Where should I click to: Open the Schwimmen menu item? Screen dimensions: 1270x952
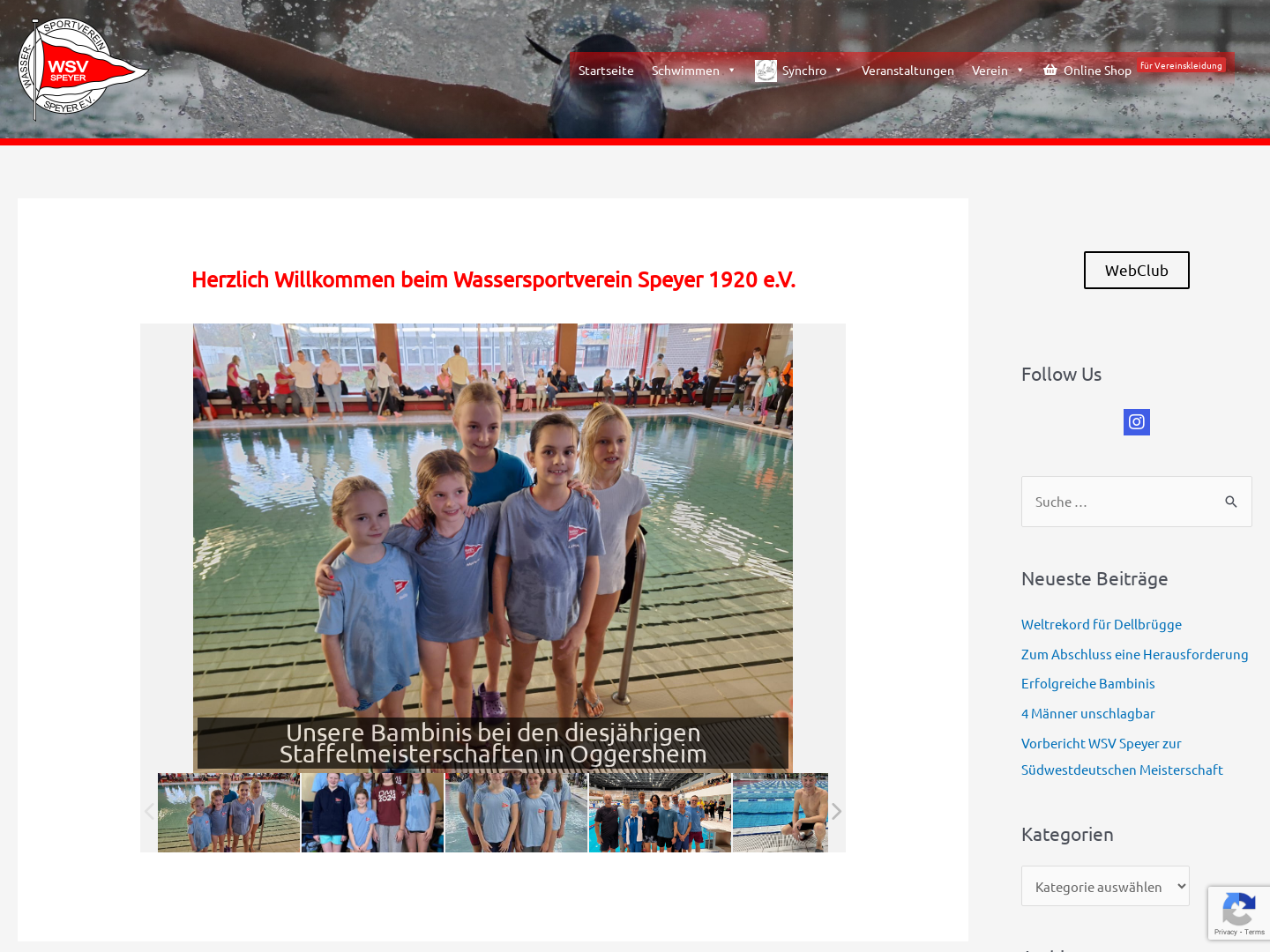pyautogui.click(x=685, y=71)
